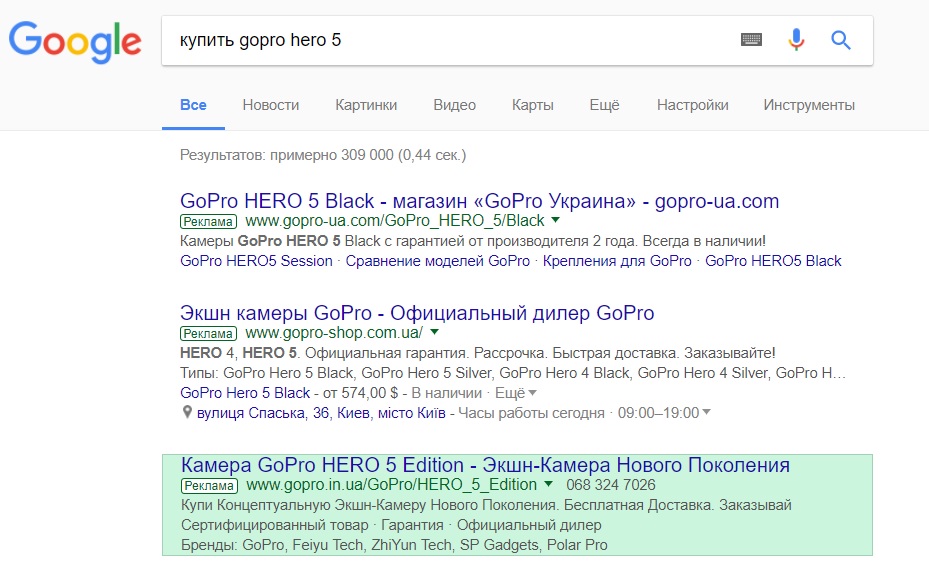Open Камера GoPro HERO 5 Edition result title
This screenshot has height=586, width=929.
pos(485,465)
